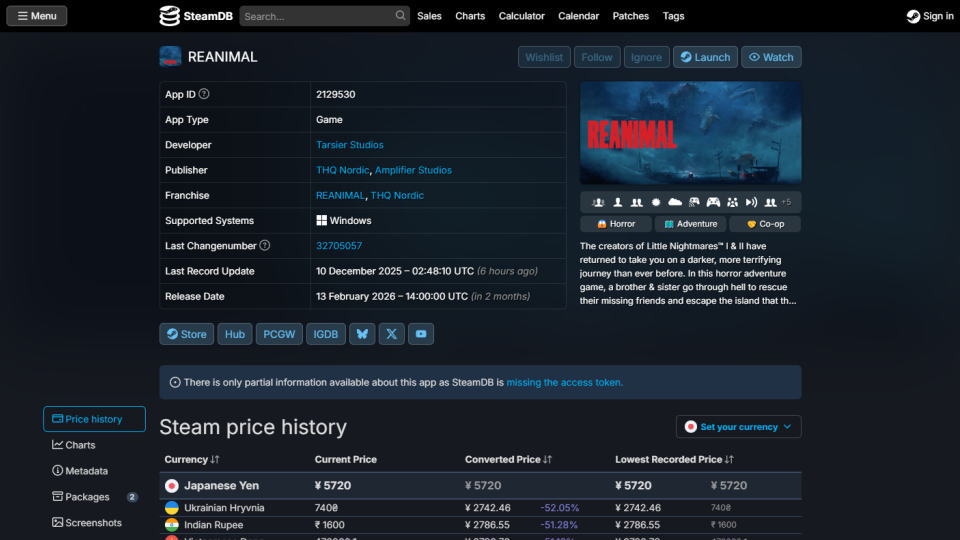Select the Metadata sidebar tab
The width and height of the screenshot is (960, 540).
coord(94,471)
